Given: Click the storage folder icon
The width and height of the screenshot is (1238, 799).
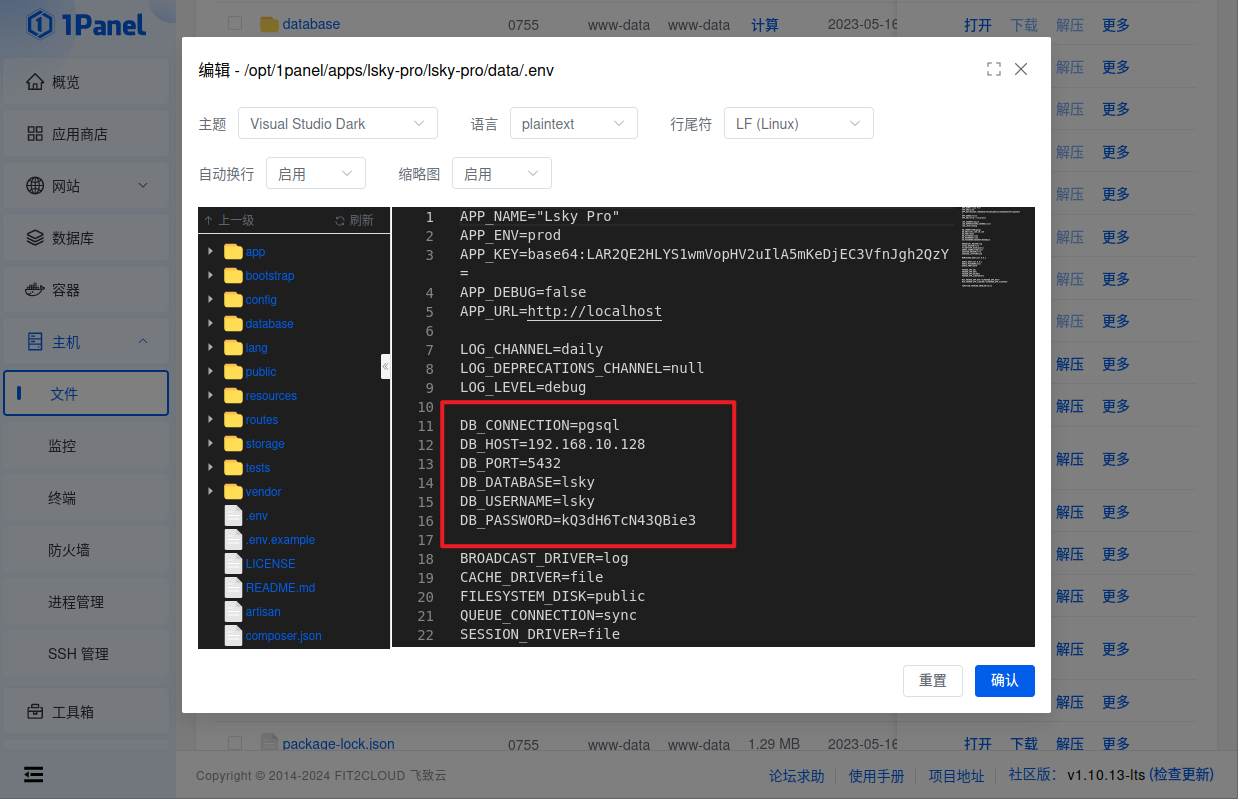Looking at the screenshot, I should point(233,444).
